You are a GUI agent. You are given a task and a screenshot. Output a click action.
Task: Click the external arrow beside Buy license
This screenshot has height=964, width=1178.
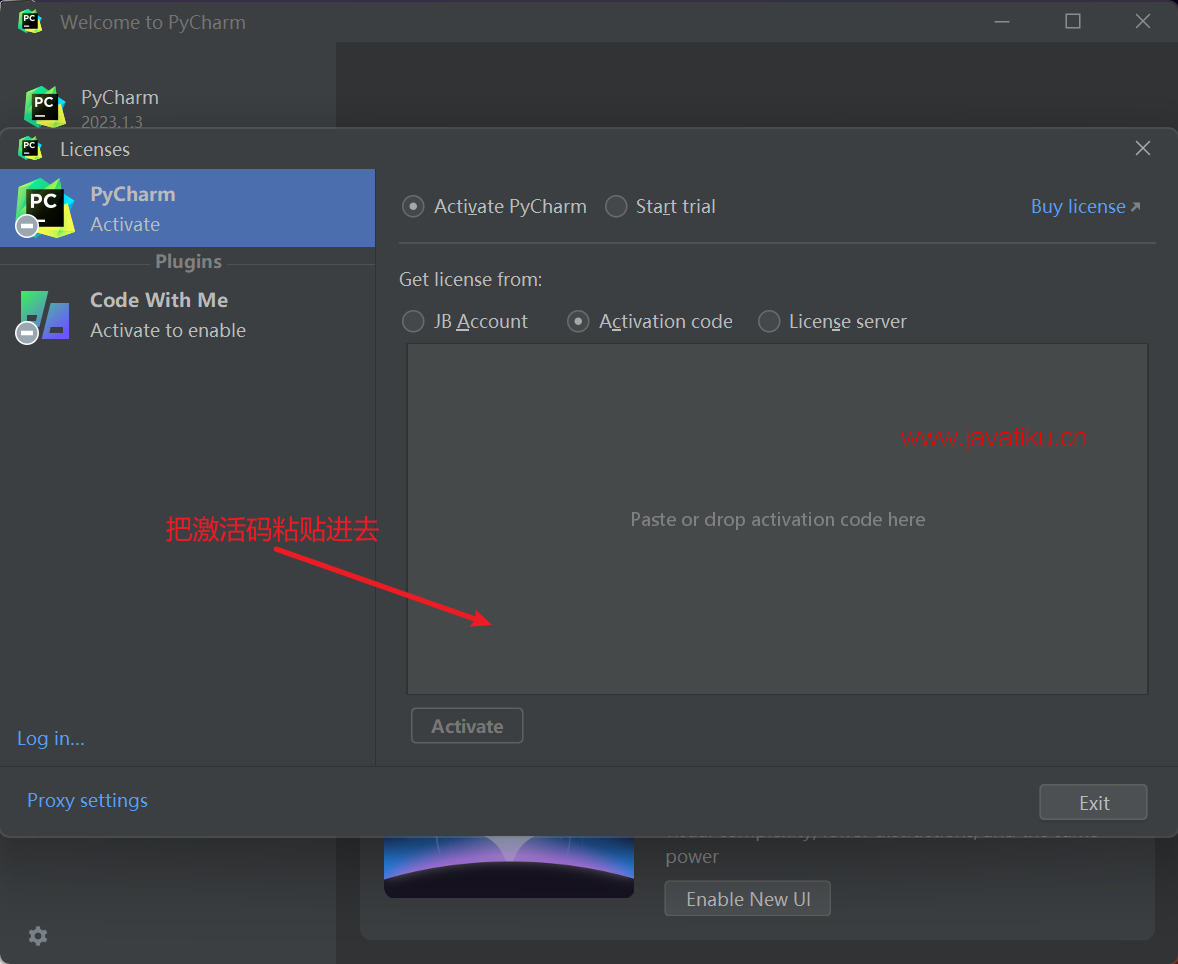click(x=1135, y=207)
